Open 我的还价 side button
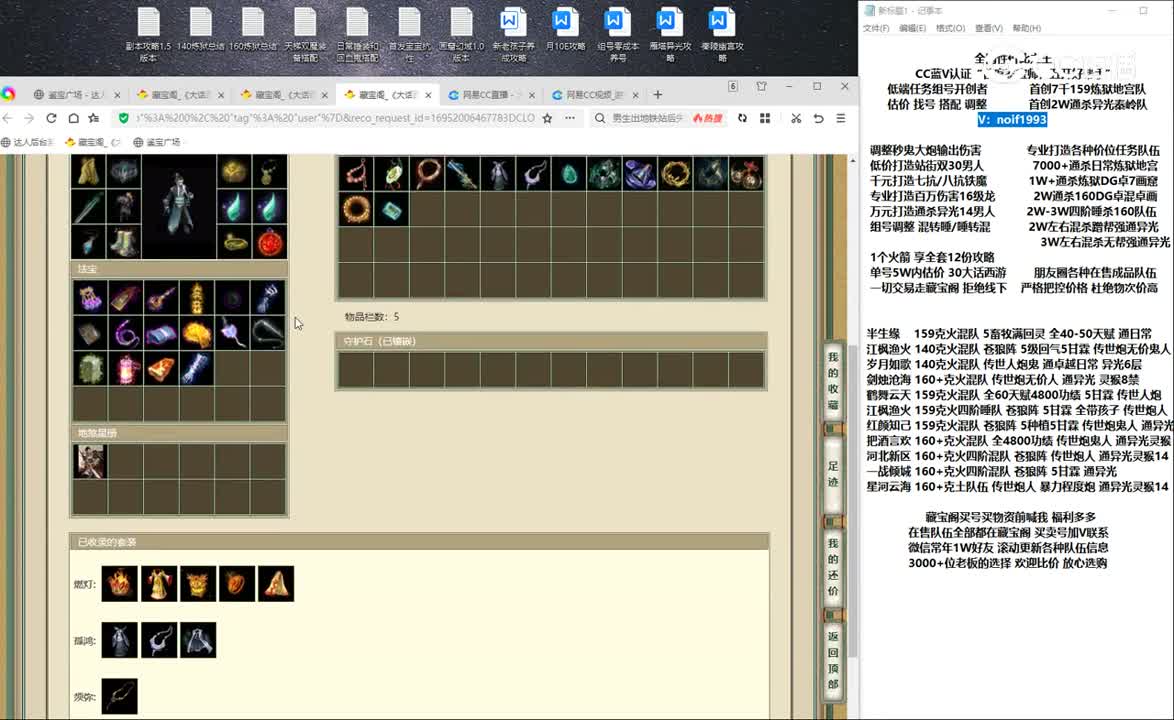Screen dimensions: 1174x720 point(833,567)
